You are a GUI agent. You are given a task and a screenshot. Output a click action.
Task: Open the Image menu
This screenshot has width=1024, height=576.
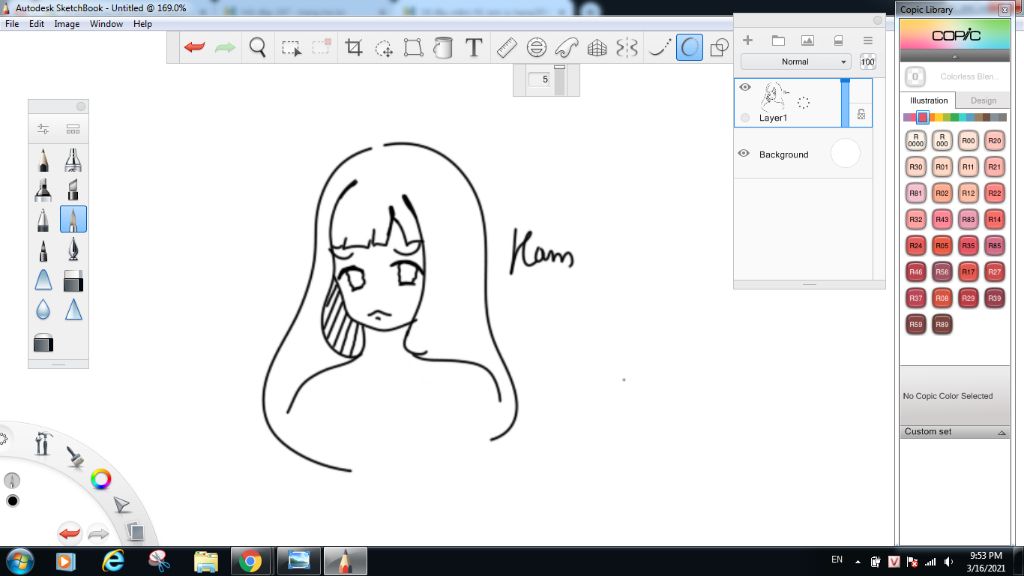coord(67,24)
